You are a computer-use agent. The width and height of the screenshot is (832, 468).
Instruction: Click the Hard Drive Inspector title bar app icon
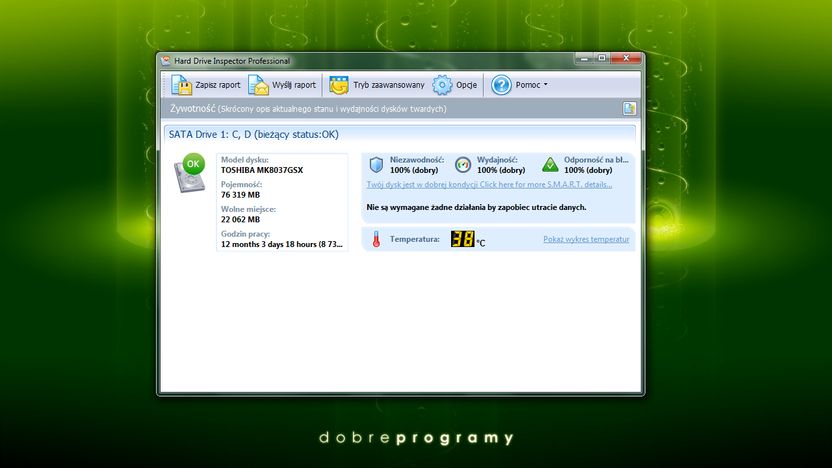tap(166, 60)
